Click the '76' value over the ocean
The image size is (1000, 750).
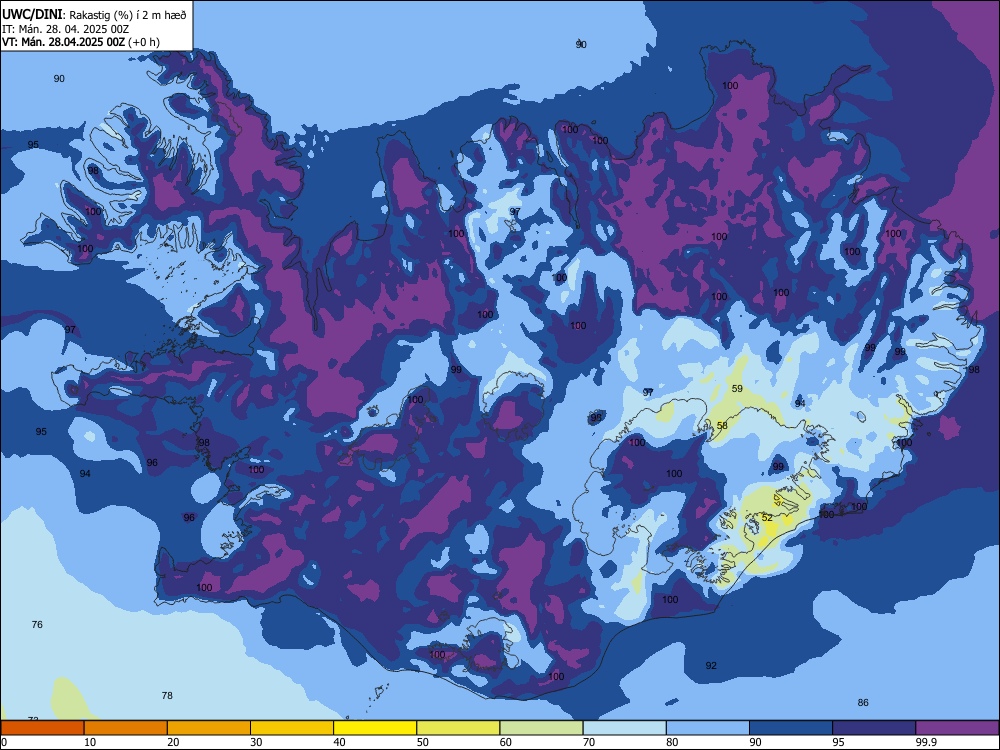(x=37, y=624)
